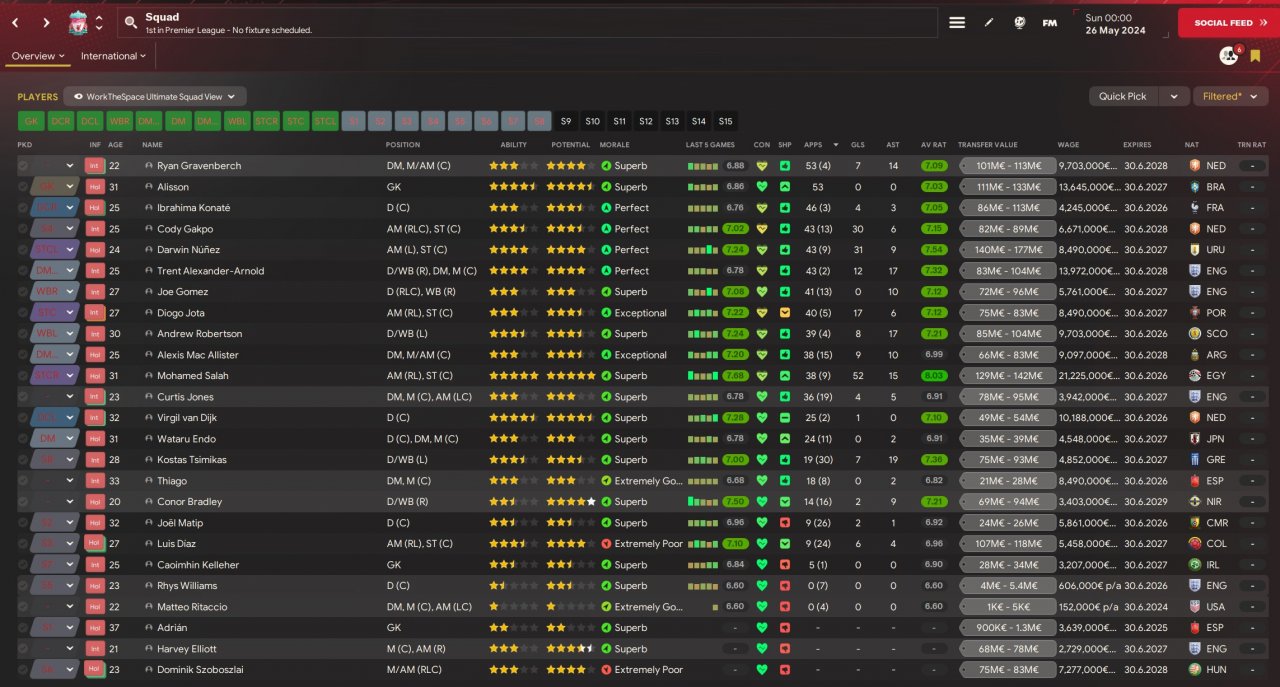
Task: Click the eye icon in squad view selector
Action: [x=78, y=97]
